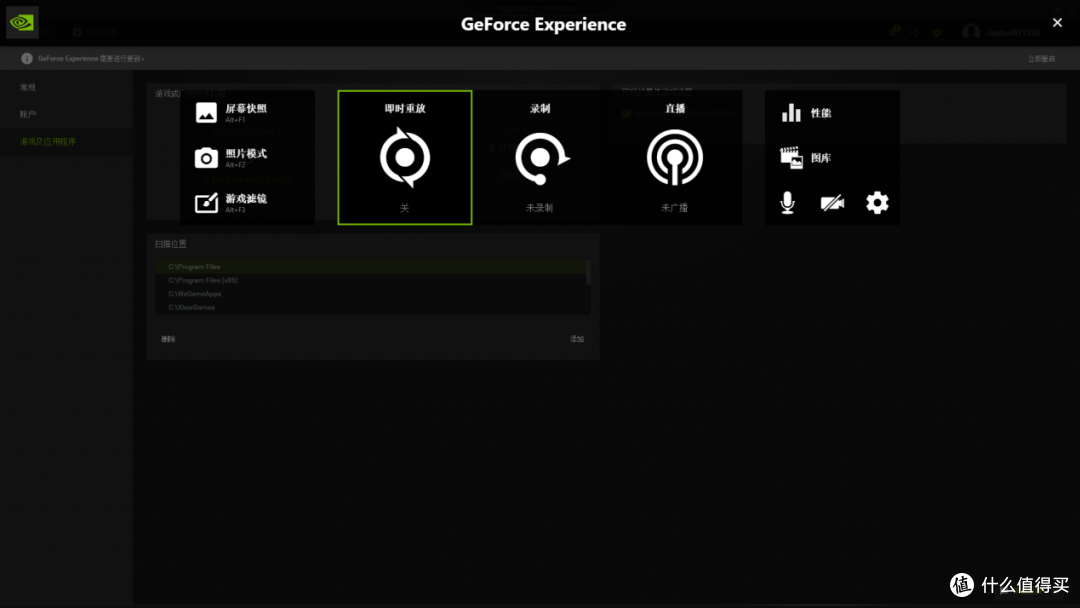This screenshot has height=608, width=1080.
Task: Select the 屏幕快照 screenshot capture icon
Action: click(x=204, y=112)
